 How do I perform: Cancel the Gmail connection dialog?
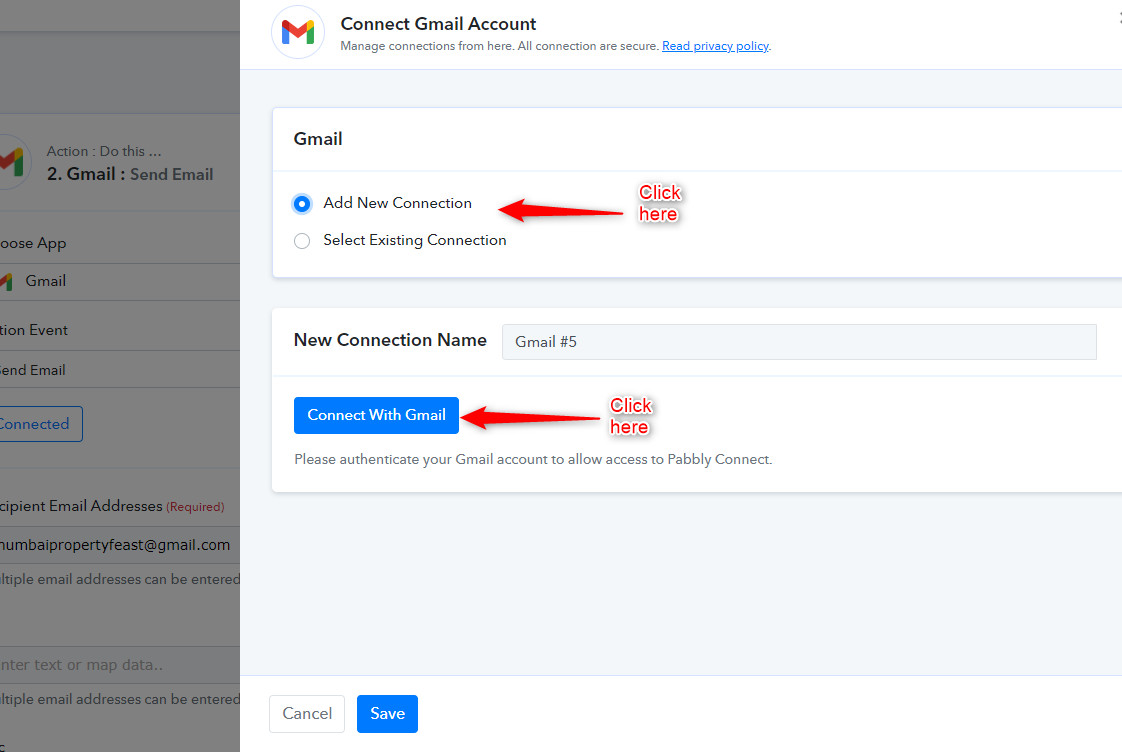[x=307, y=714]
